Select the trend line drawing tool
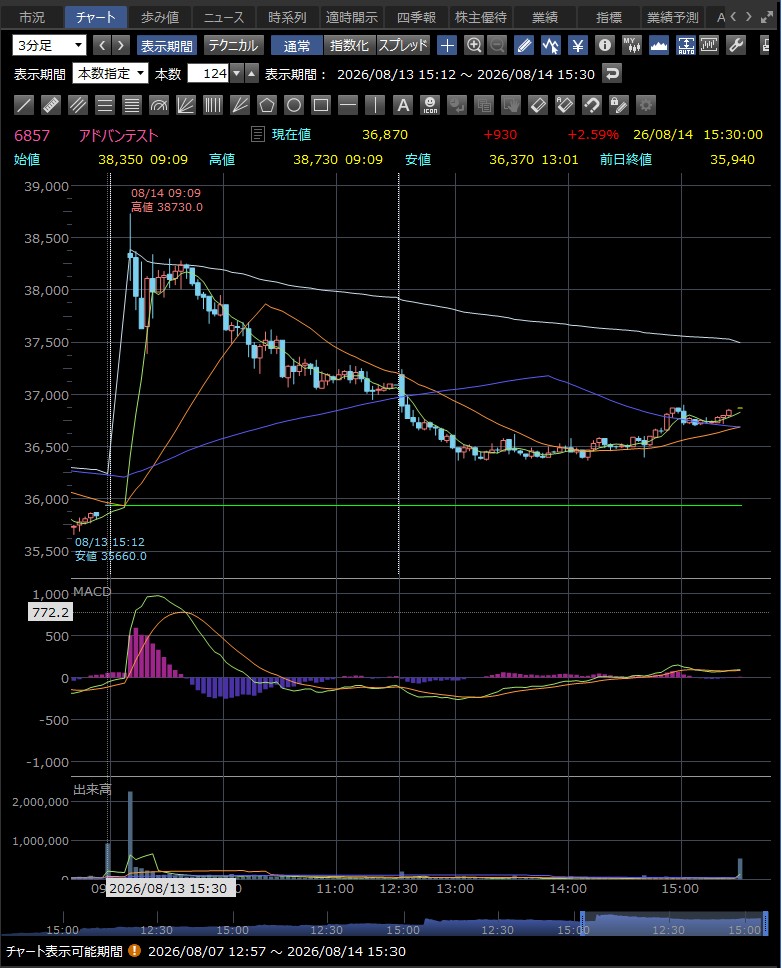Viewport: 782px width, 968px height. [x=24, y=105]
